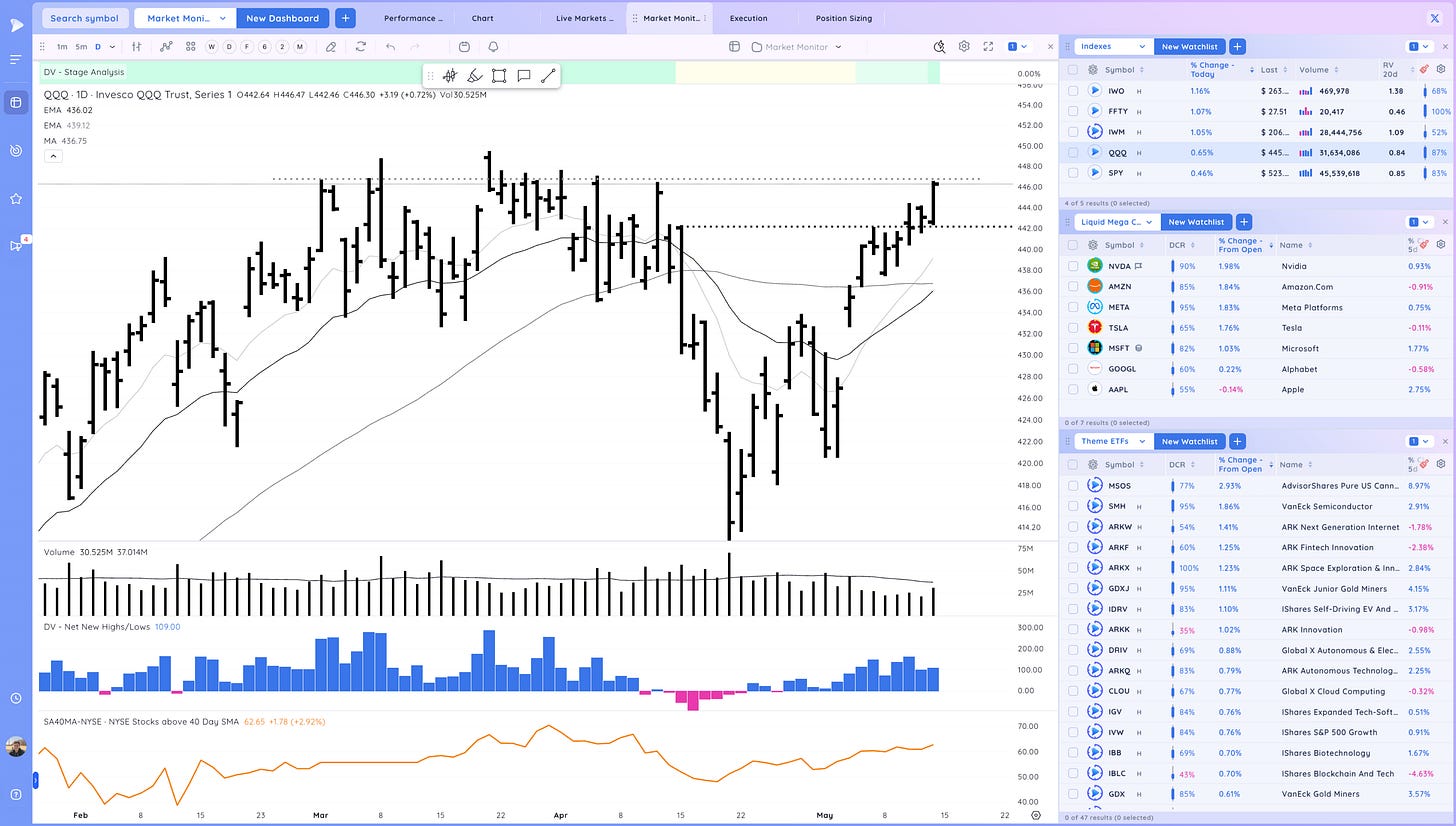Screen dimensions: 1456x826
Task: Expand the timeframe dropdown arrow beside D
Action: point(112,46)
